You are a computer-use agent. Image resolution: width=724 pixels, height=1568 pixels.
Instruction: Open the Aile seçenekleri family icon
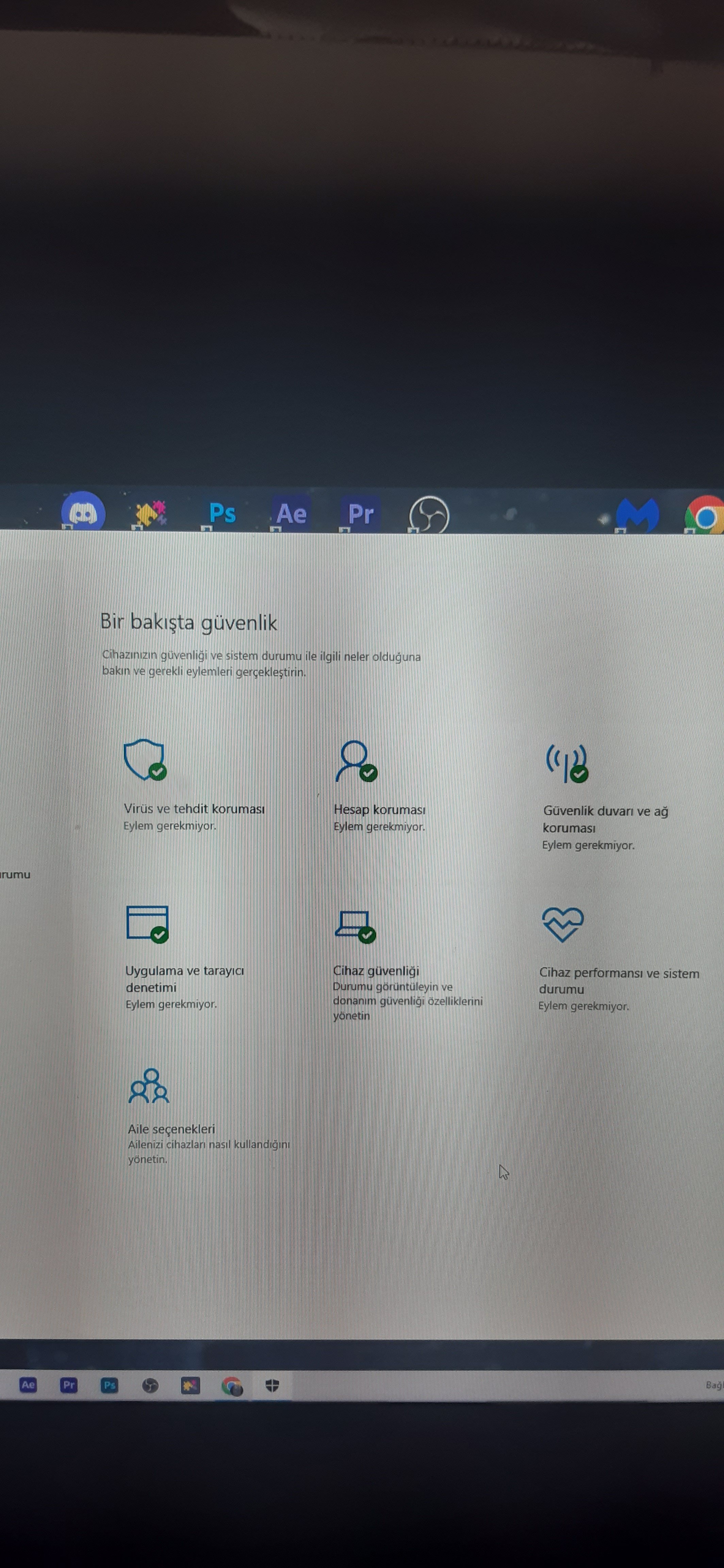tap(148, 1086)
